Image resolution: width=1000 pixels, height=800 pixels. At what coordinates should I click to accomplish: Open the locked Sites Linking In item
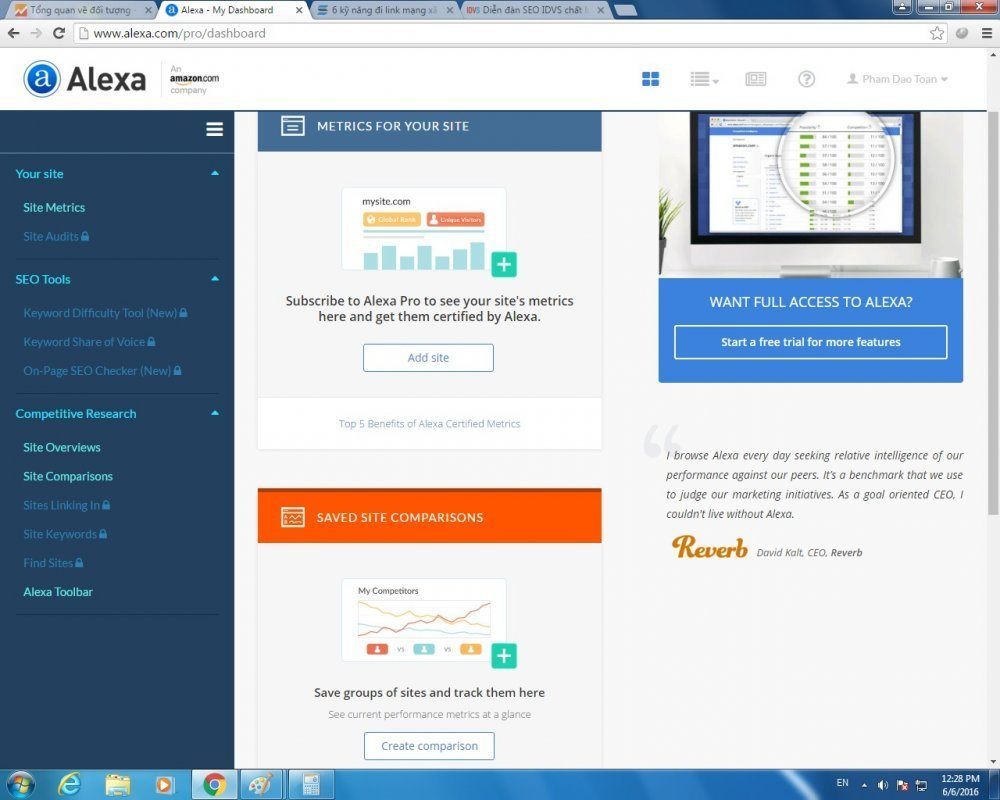point(67,505)
